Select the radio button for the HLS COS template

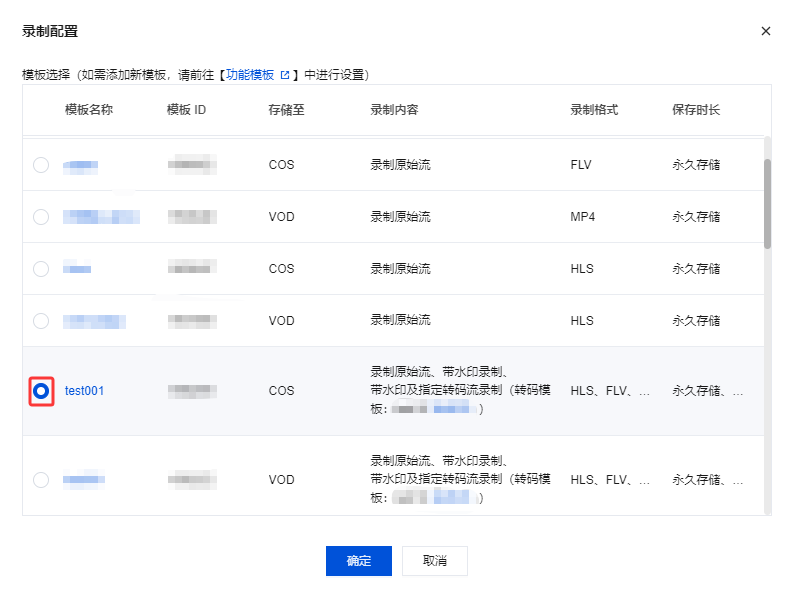tap(41, 269)
